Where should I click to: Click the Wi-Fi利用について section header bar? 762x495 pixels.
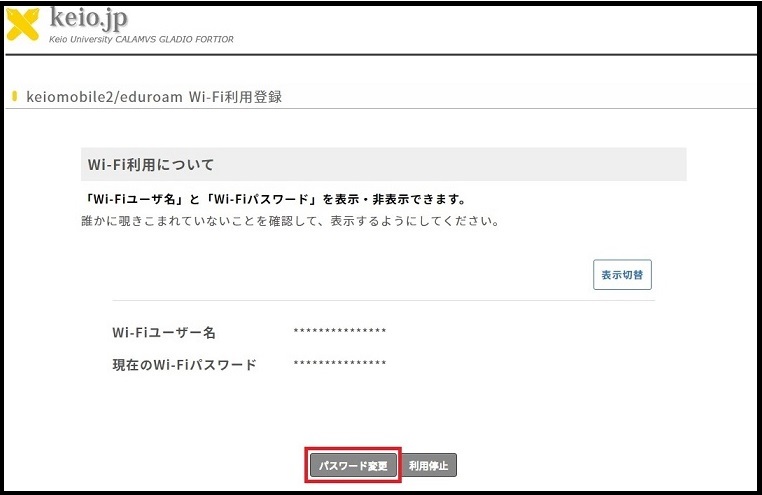tap(383, 164)
